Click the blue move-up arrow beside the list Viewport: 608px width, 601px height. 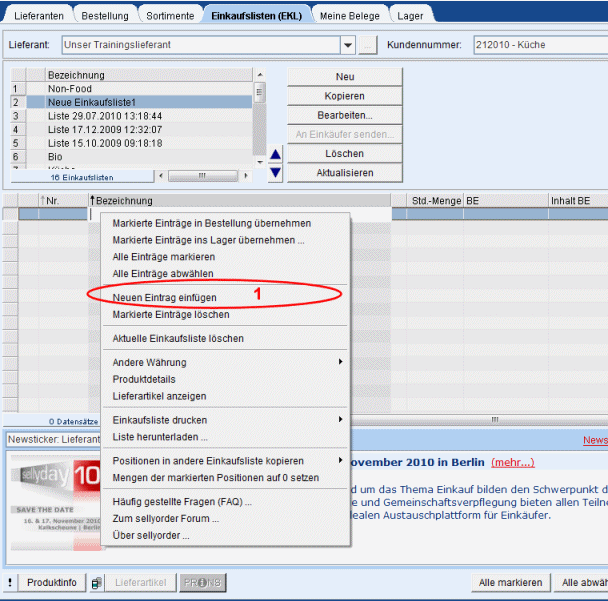pyautogui.click(x=276, y=154)
